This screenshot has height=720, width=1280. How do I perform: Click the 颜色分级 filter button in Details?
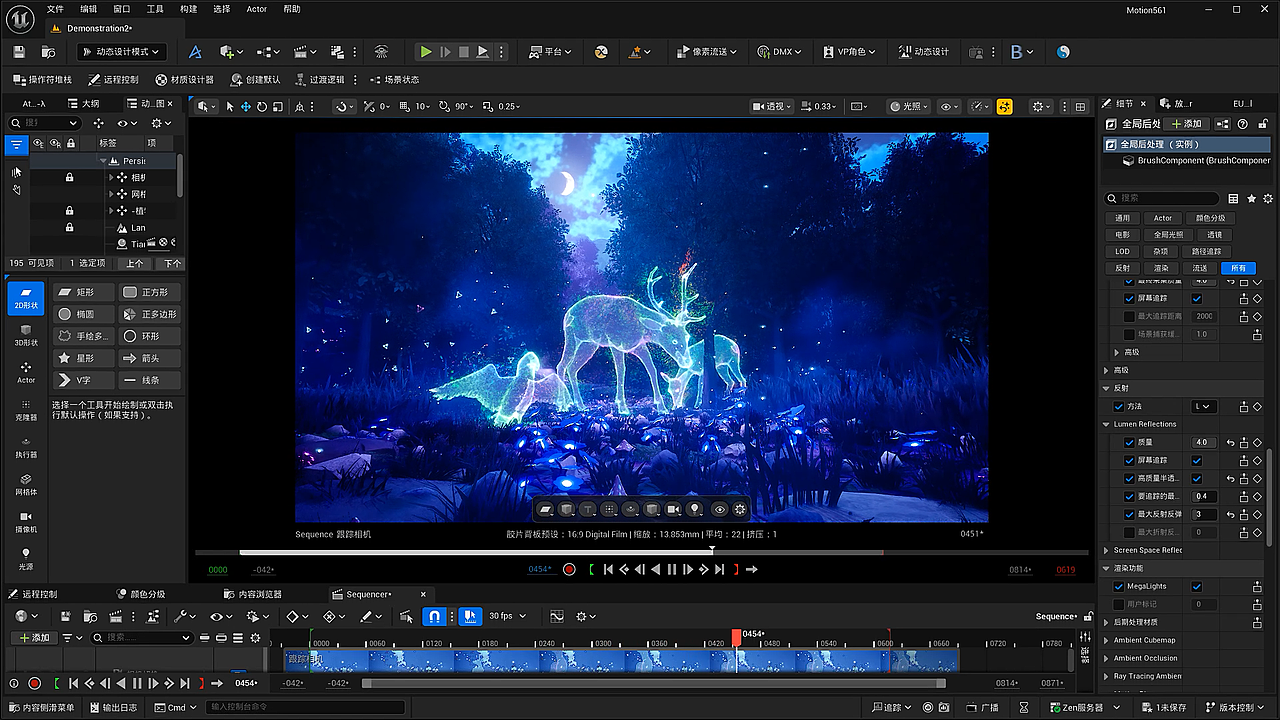[1210, 218]
